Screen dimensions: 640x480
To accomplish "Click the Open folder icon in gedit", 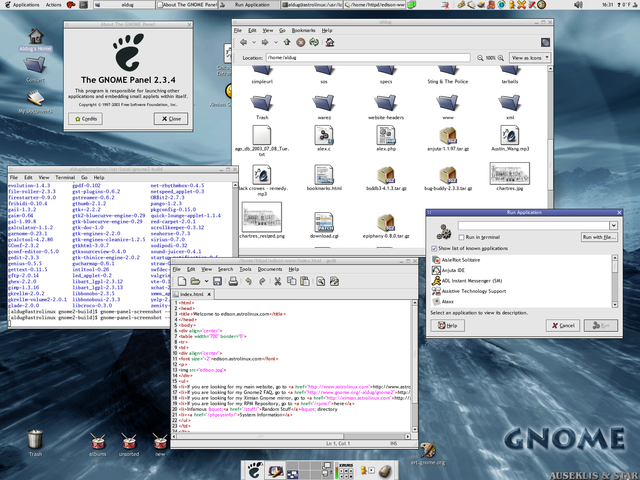I will [x=196, y=281].
